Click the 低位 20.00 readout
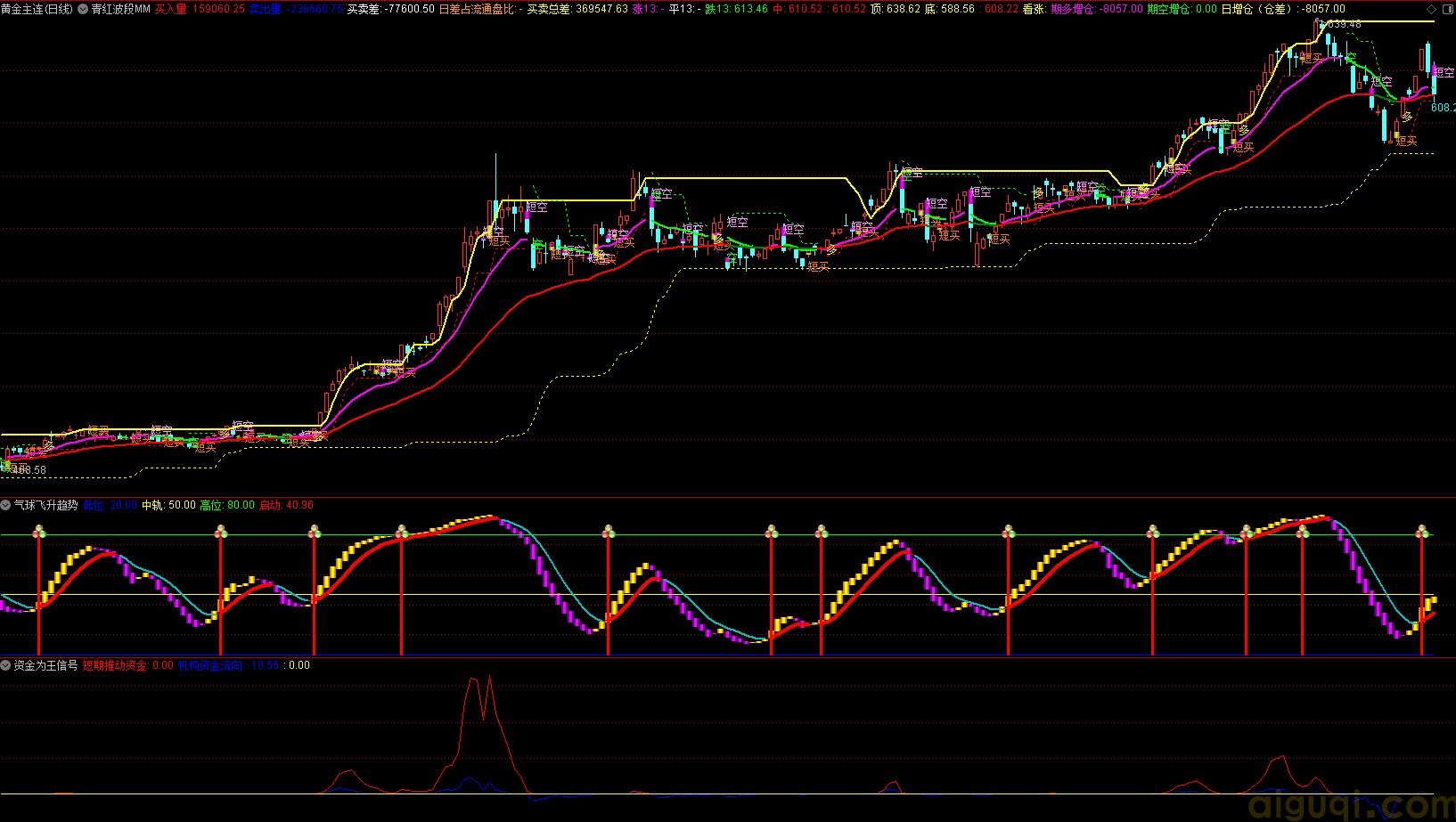The image size is (1456, 822). coord(110,505)
